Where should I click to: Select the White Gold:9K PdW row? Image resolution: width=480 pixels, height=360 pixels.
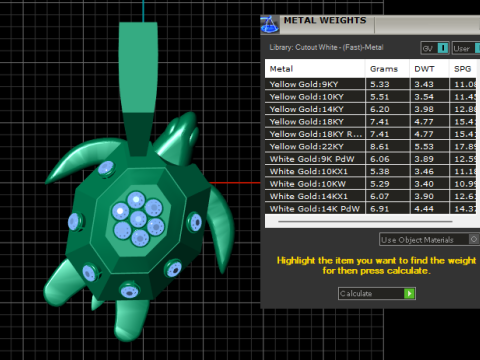pos(371,159)
